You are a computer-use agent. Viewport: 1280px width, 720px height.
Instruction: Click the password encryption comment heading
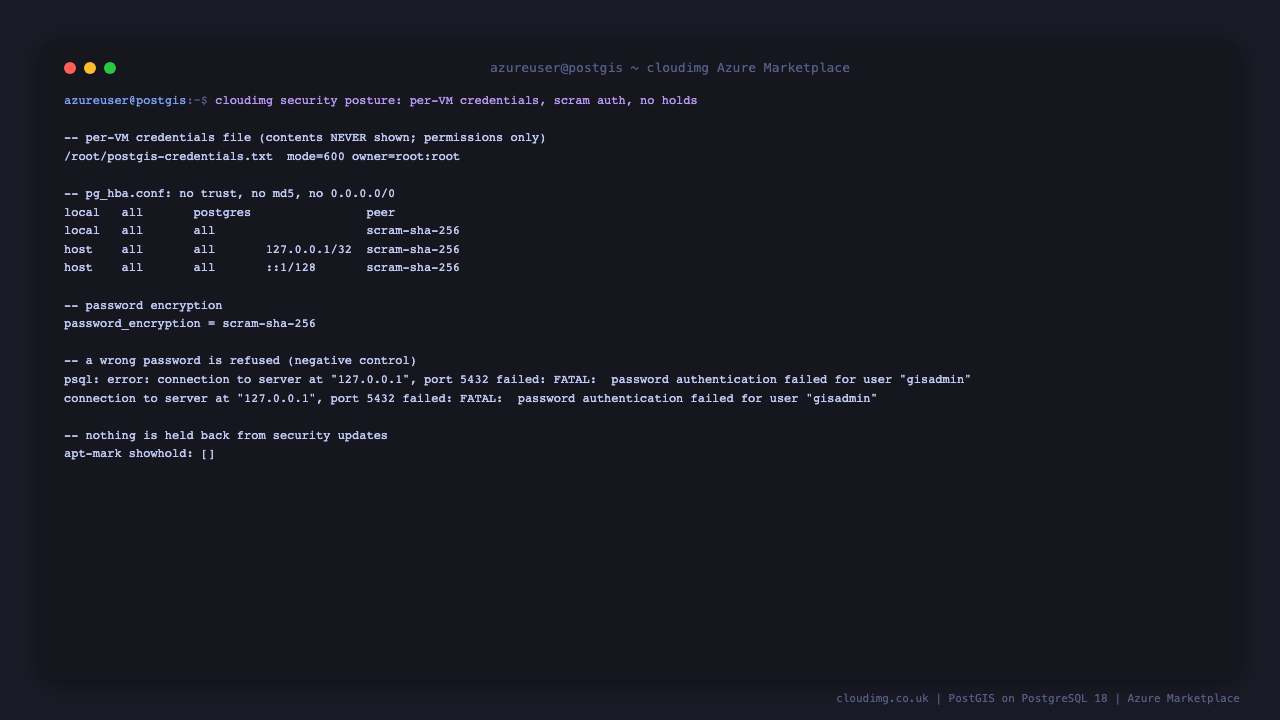(x=143, y=306)
